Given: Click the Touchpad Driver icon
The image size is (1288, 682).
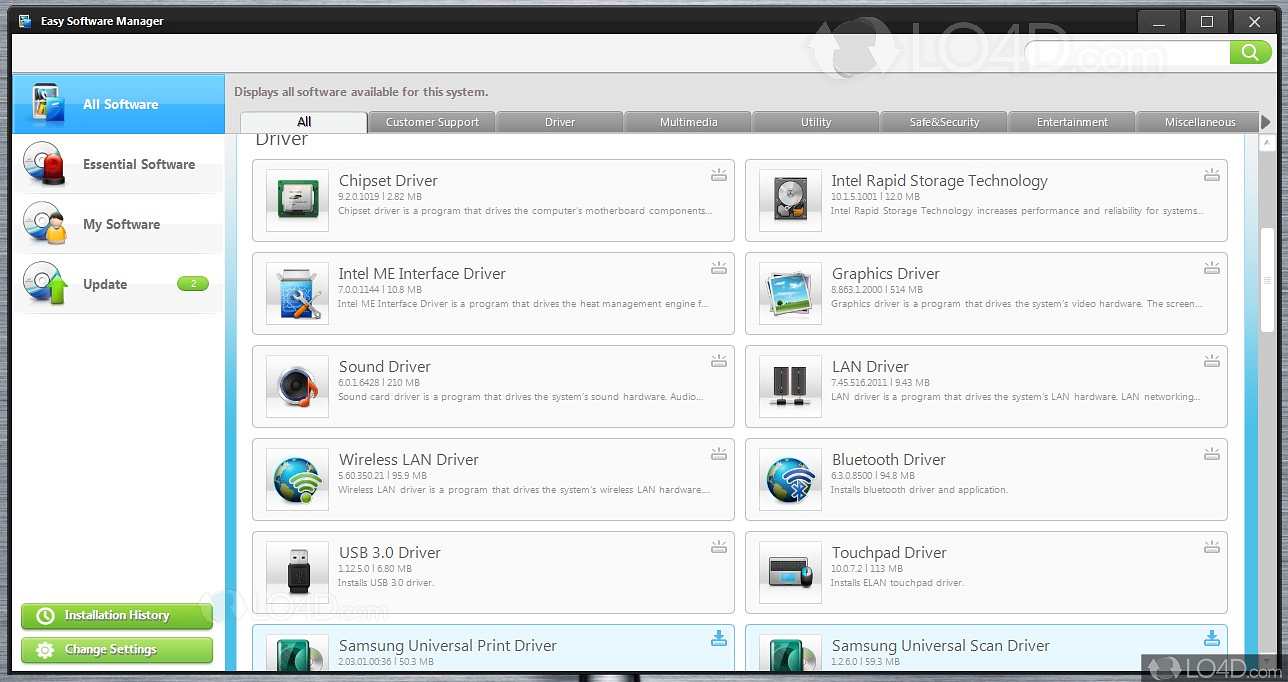Looking at the screenshot, I should point(790,572).
